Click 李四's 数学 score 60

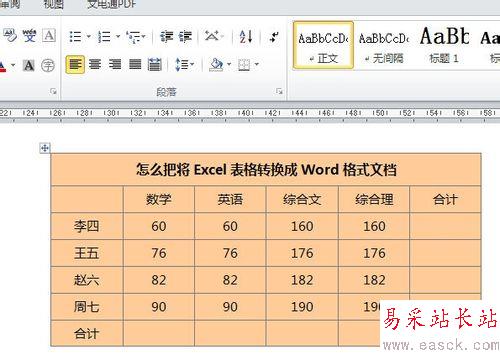click(x=159, y=226)
